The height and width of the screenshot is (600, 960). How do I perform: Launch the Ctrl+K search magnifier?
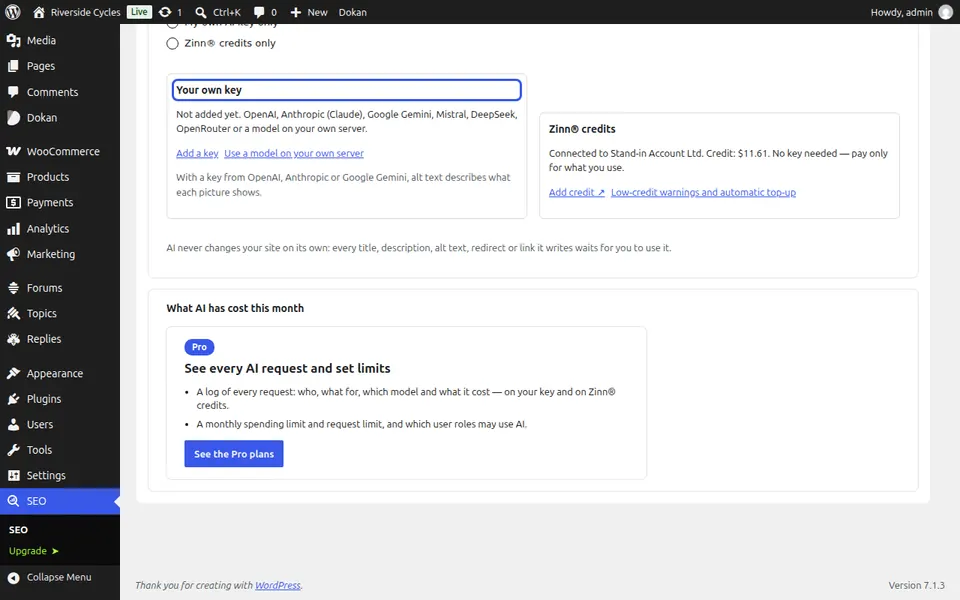[x=200, y=12]
